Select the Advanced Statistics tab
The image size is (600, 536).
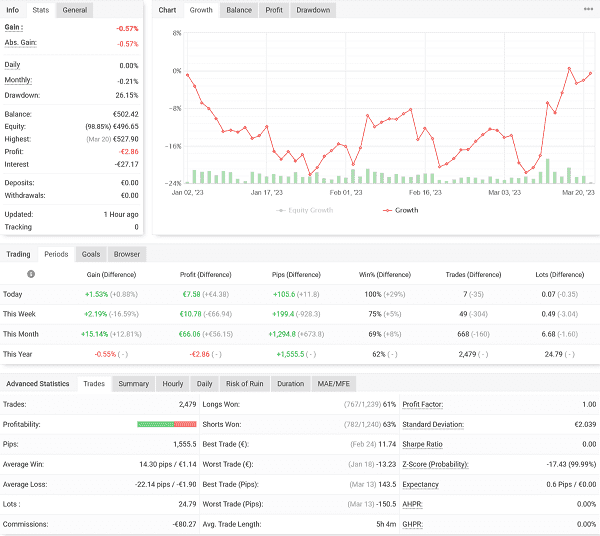(x=38, y=384)
